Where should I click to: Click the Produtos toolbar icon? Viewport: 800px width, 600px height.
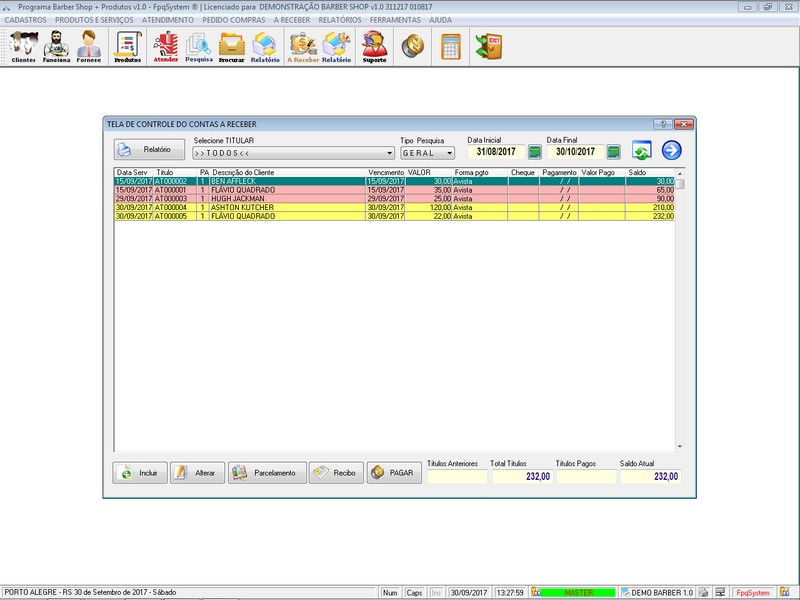tap(127, 47)
